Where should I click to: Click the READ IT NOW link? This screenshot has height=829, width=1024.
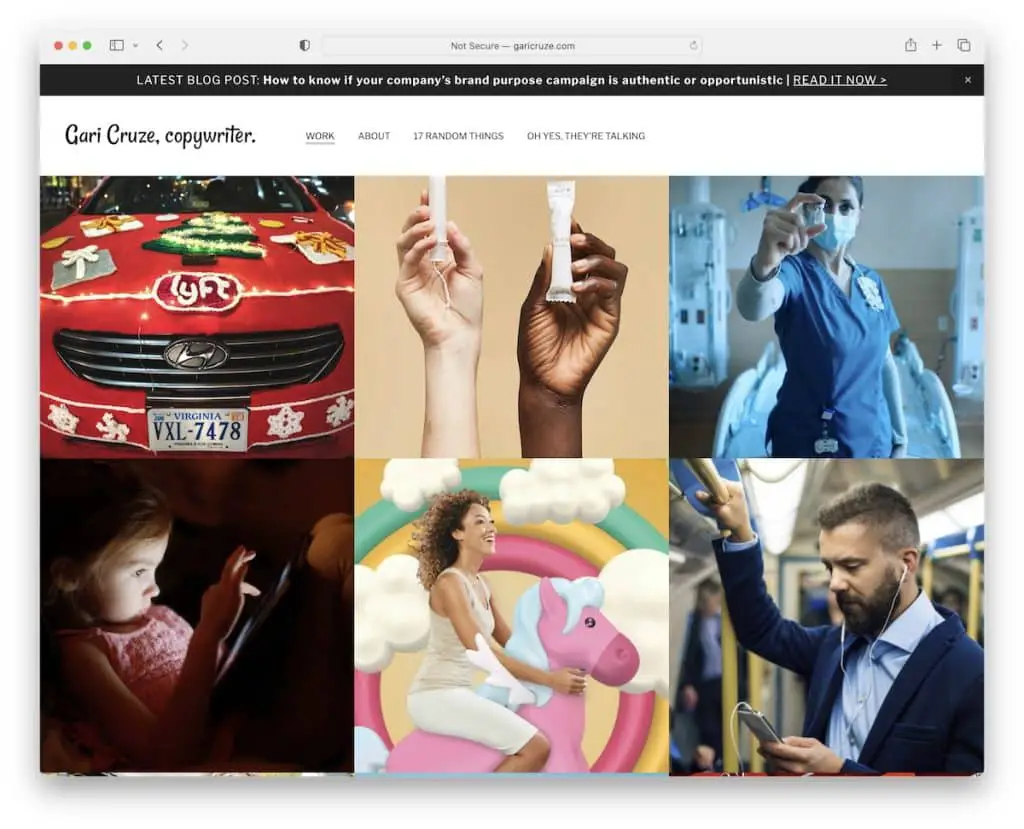click(x=839, y=80)
